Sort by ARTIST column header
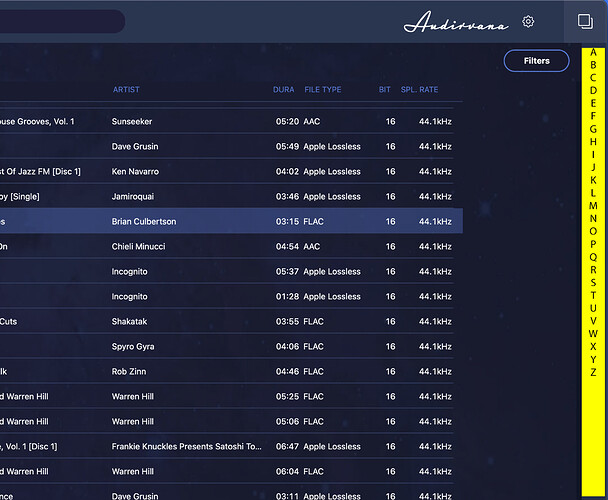The image size is (608, 500). 126,90
